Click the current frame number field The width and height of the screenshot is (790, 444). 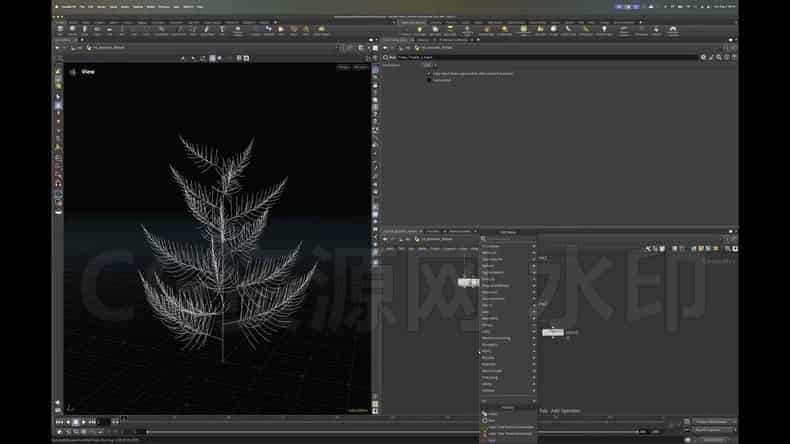(x=104, y=422)
